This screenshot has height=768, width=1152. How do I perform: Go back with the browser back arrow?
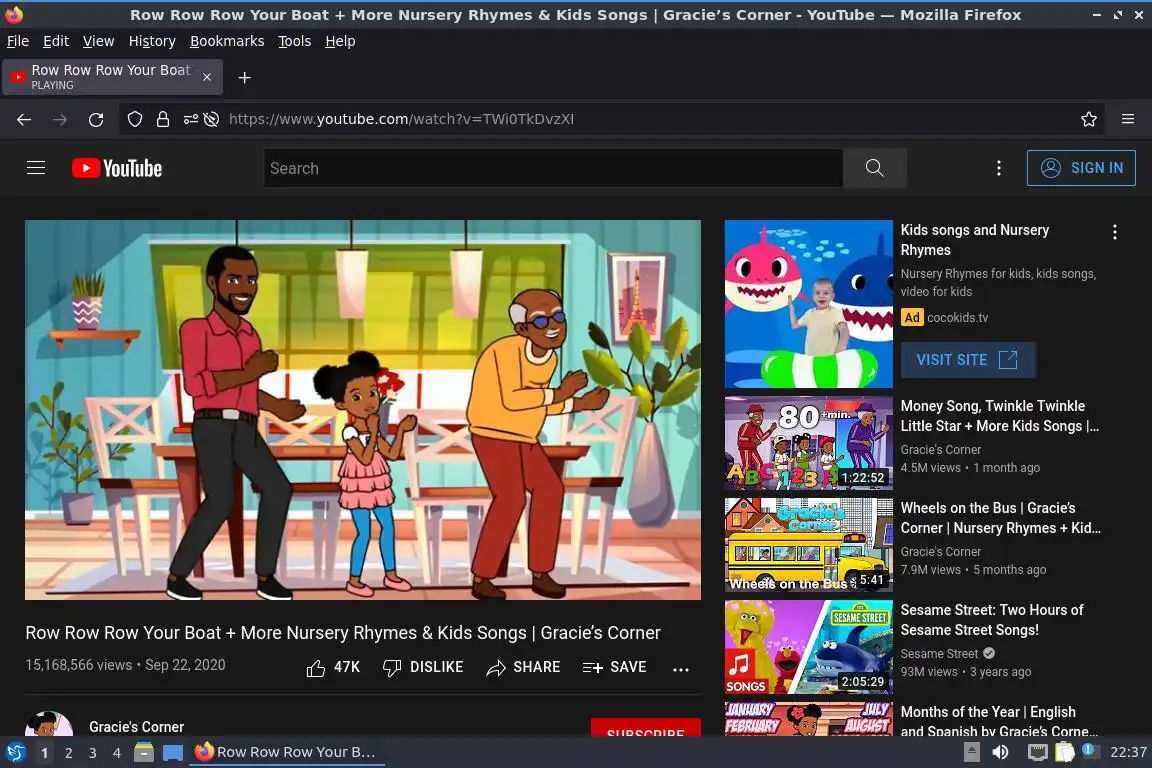pyautogui.click(x=24, y=120)
